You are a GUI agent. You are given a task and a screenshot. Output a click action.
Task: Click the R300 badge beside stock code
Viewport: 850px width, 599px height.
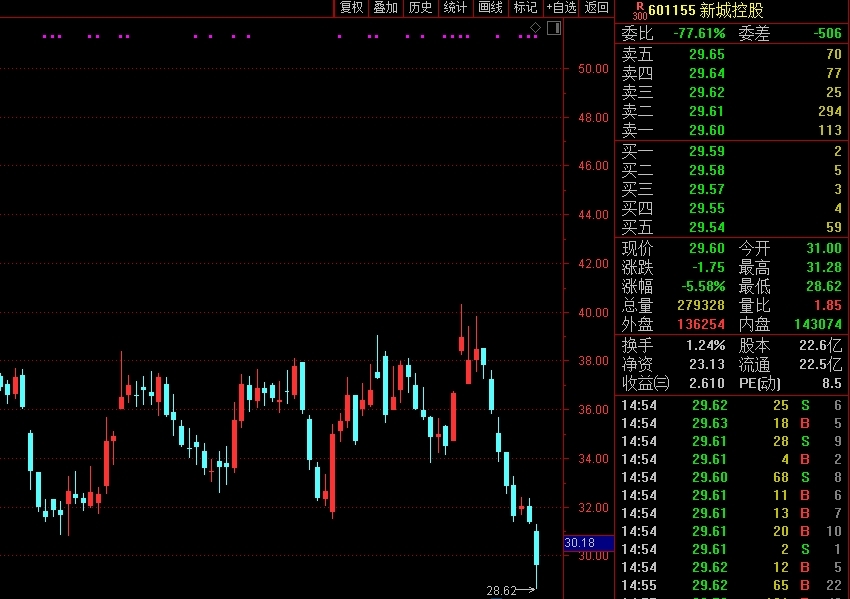click(x=640, y=11)
